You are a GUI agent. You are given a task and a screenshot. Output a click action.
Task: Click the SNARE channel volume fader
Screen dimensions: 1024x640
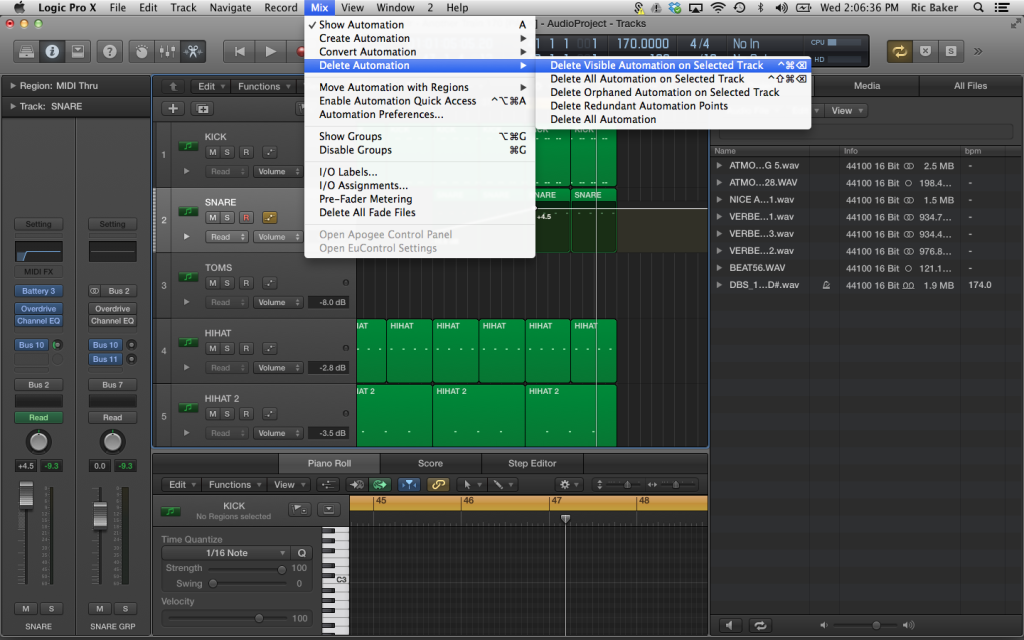click(25, 494)
